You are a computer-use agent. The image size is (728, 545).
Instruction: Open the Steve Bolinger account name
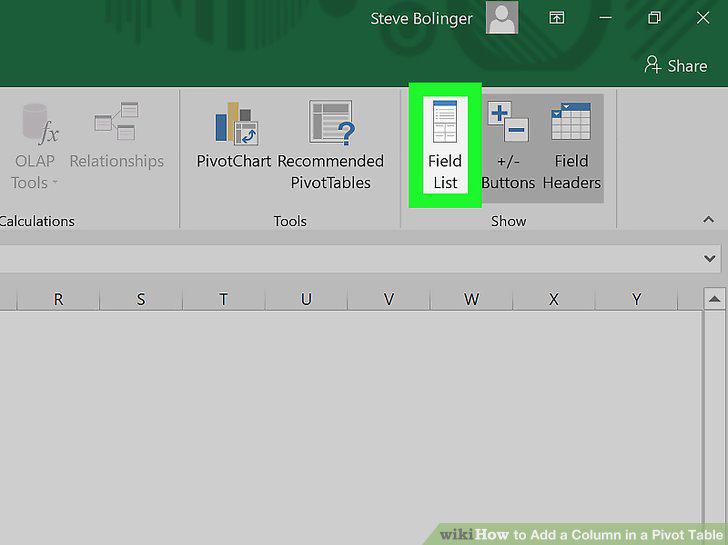click(x=421, y=19)
